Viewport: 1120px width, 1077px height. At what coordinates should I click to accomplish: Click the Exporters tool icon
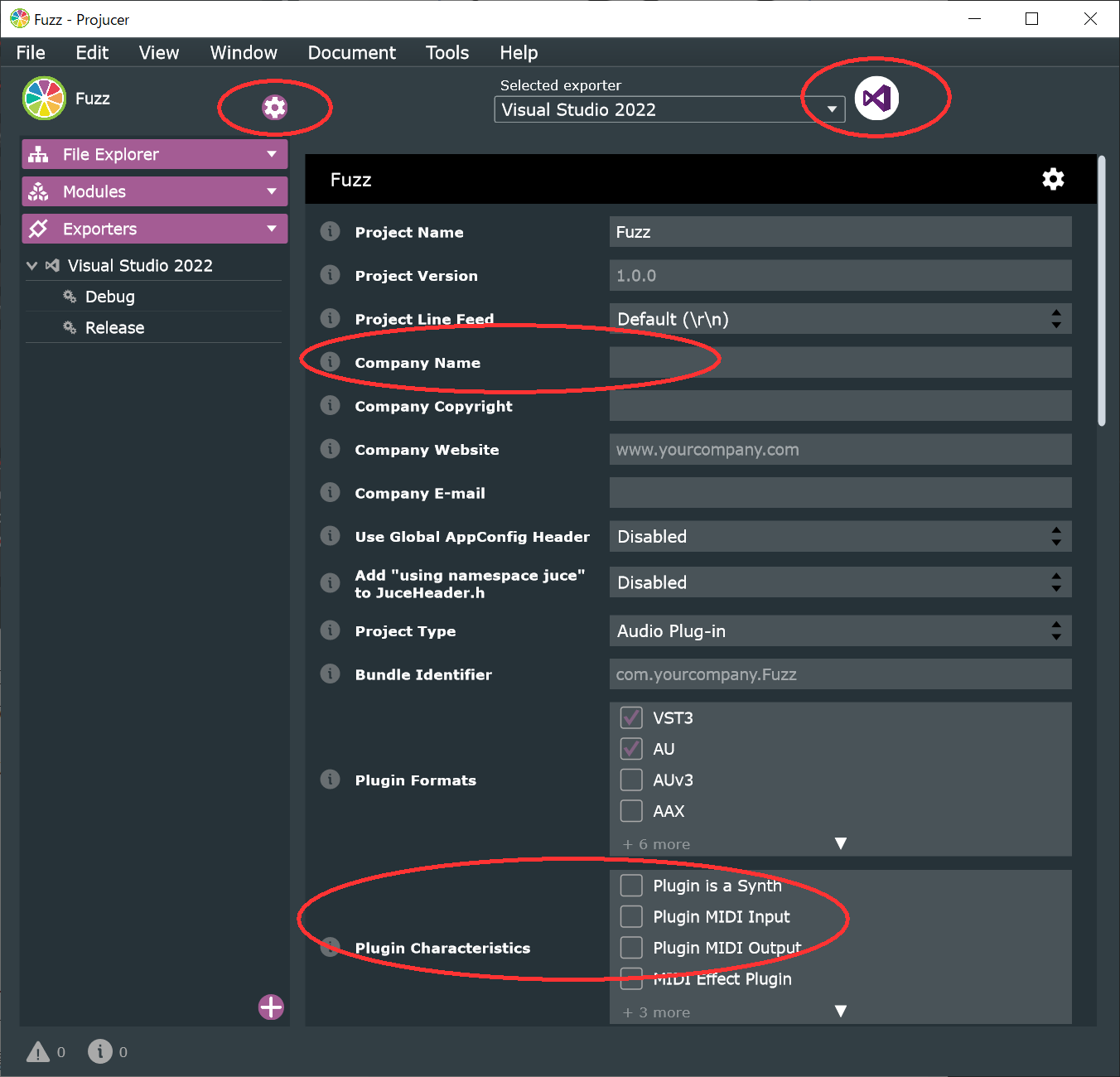38,229
